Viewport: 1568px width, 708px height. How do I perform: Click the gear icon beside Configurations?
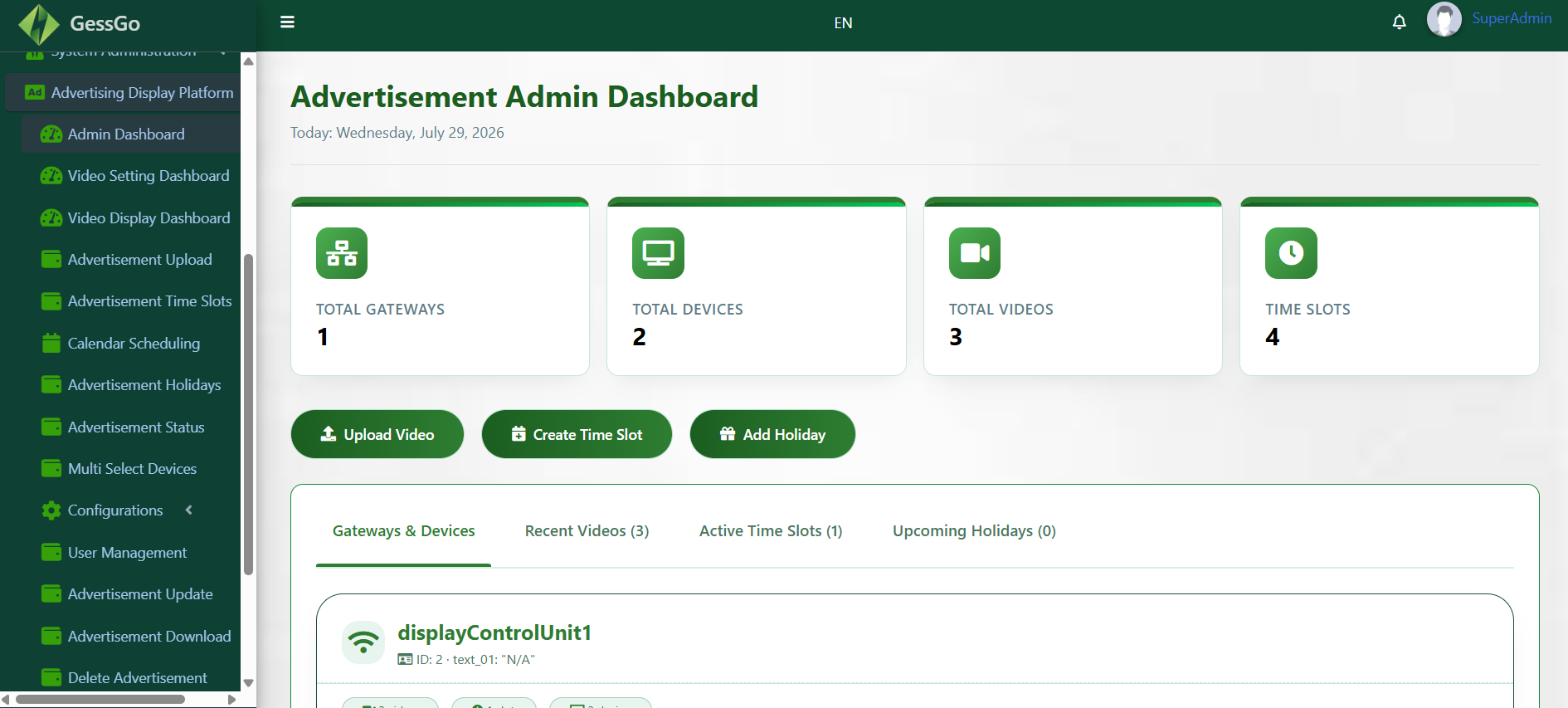(51, 510)
